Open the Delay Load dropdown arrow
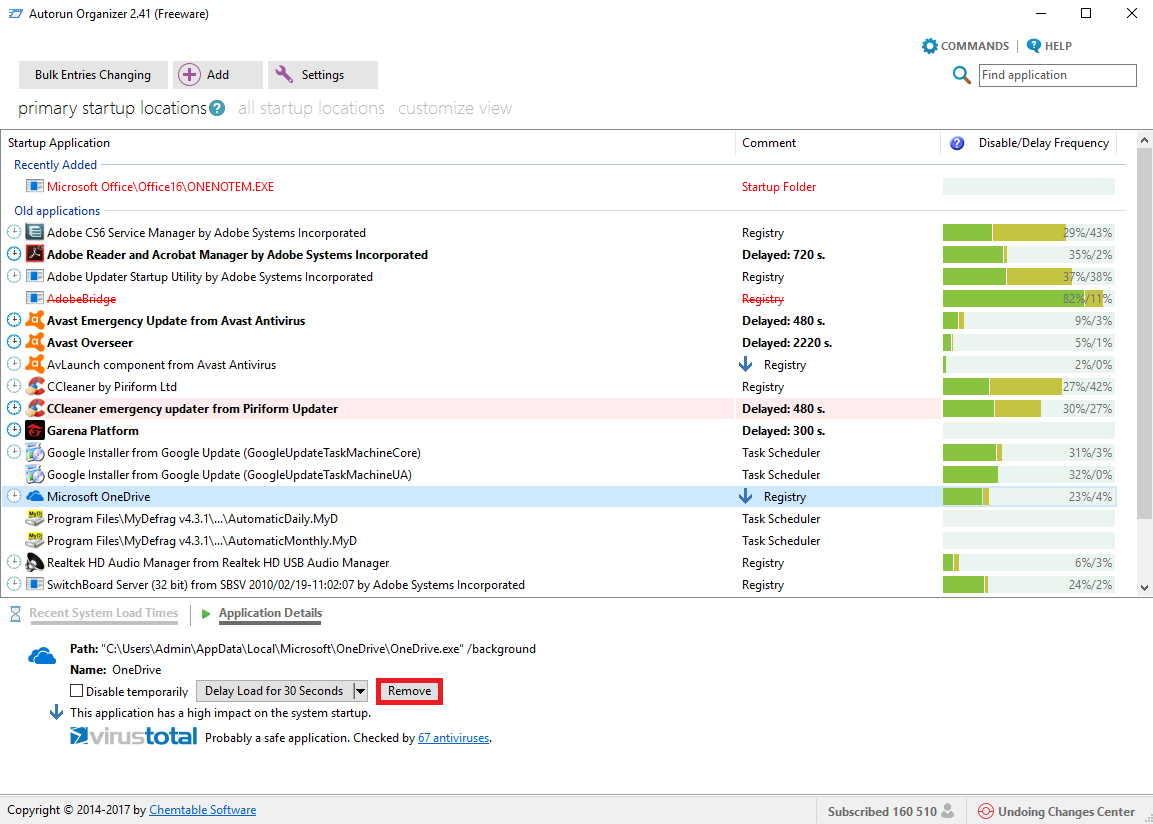This screenshot has width=1153, height=824. point(360,691)
